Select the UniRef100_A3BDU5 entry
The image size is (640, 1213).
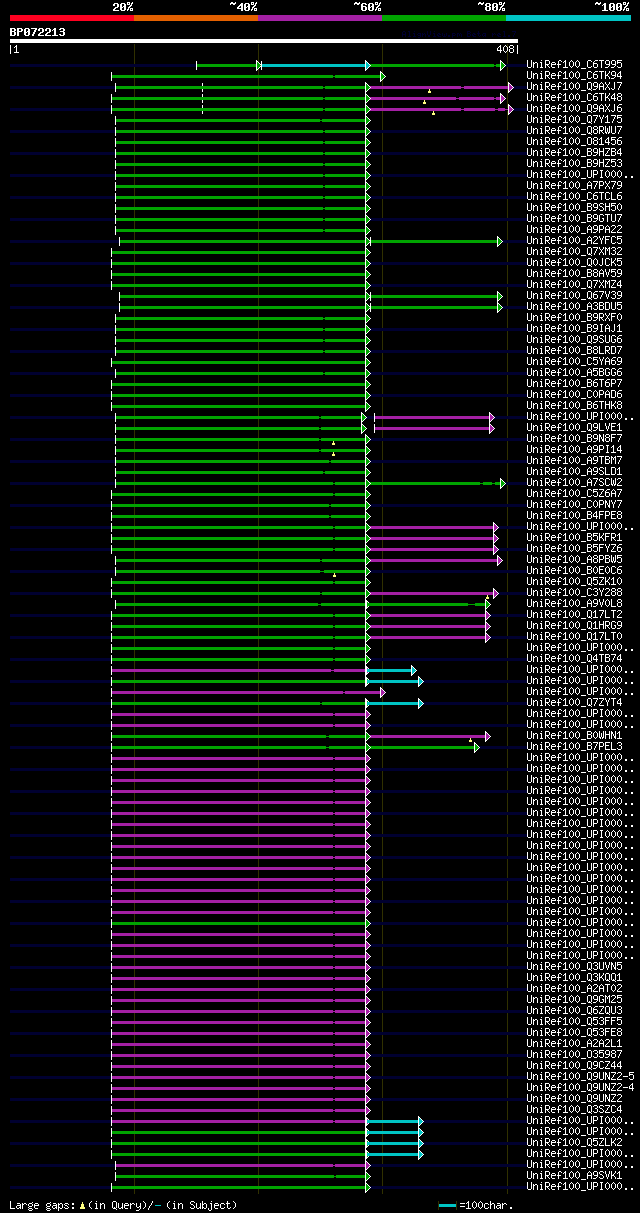coord(574,306)
